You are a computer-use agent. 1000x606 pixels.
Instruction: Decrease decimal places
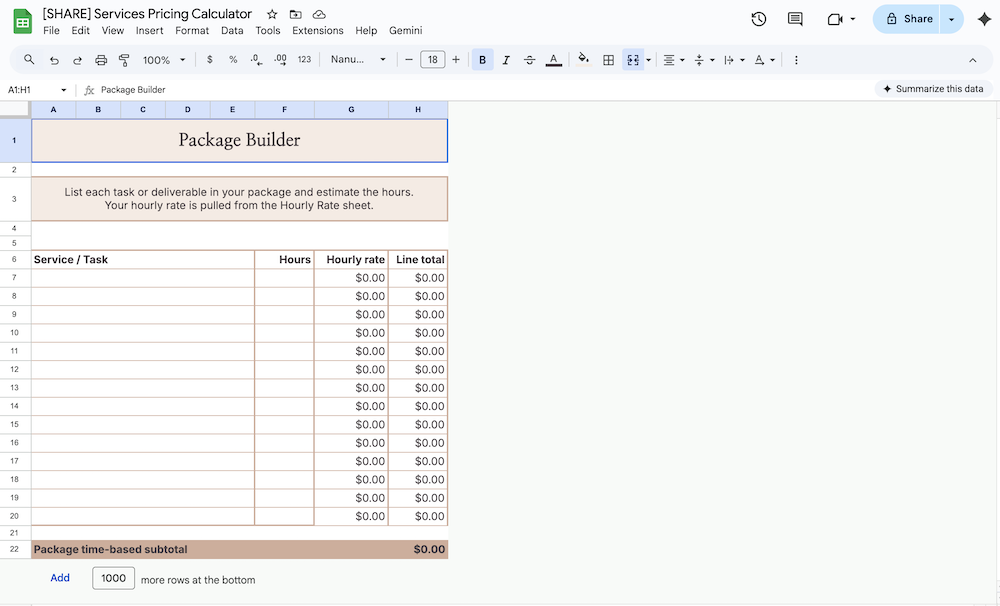point(256,59)
